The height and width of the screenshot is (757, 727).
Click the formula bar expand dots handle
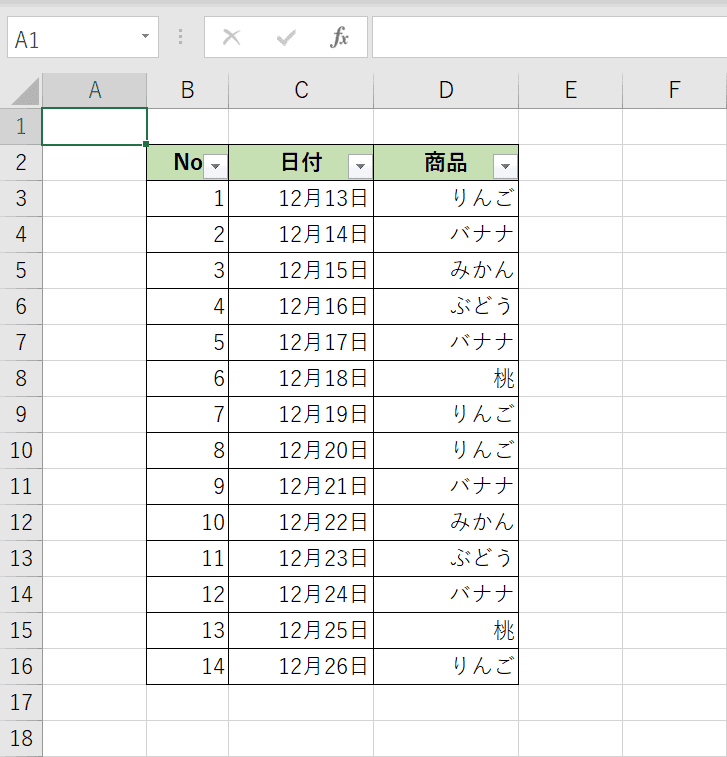181,37
